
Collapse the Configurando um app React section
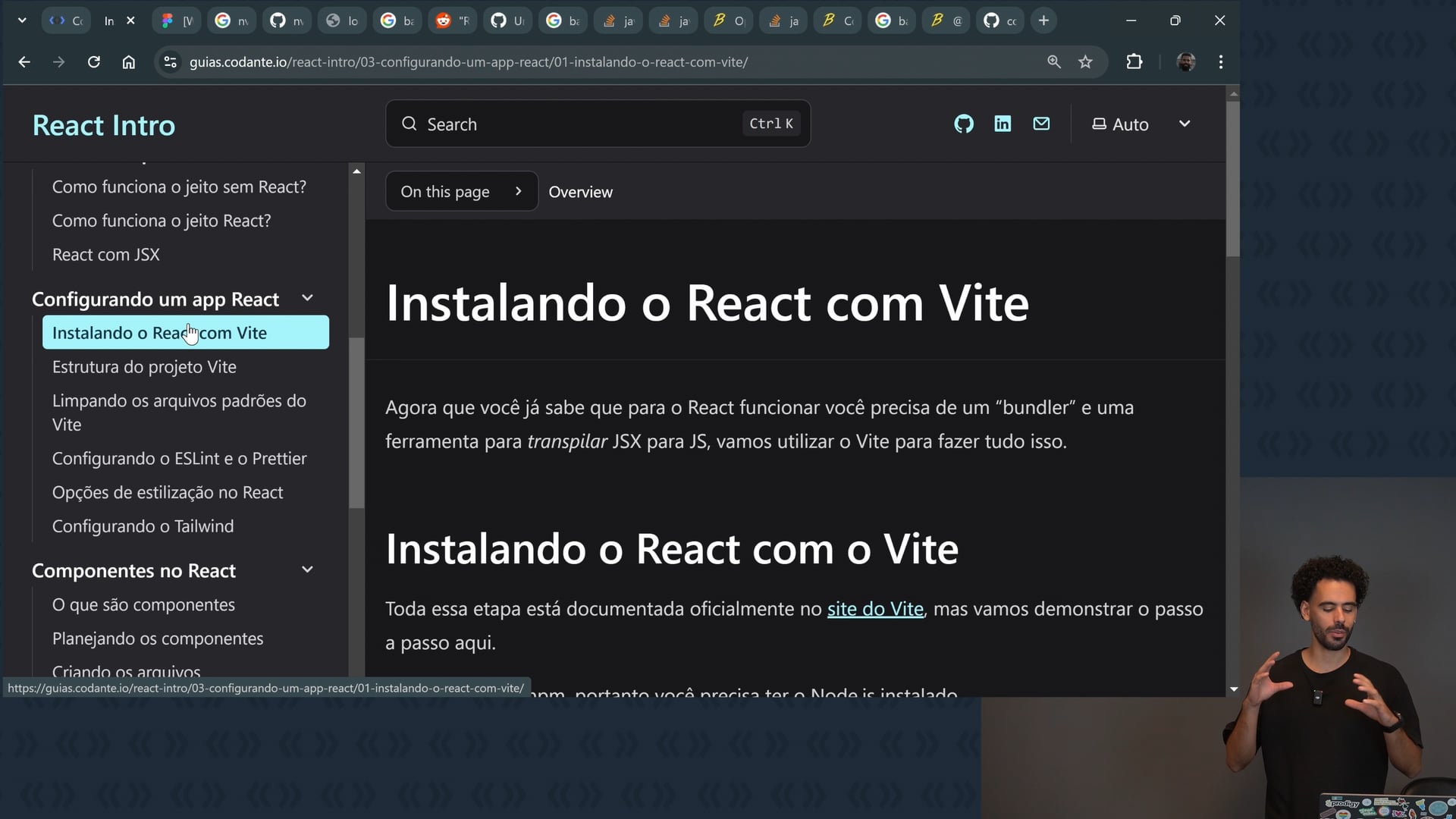(307, 299)
